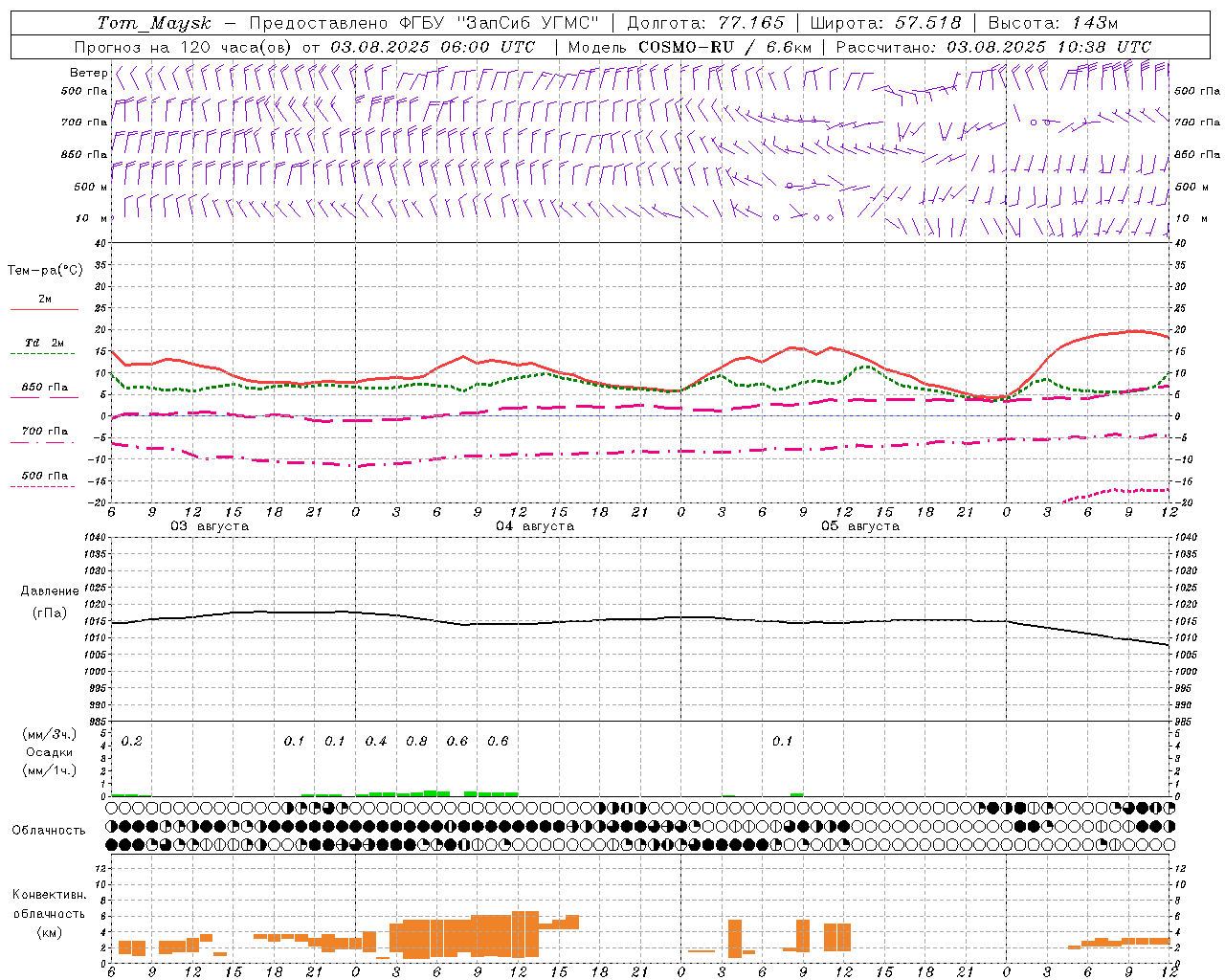
Task: Click the '(мм/1ч.)' precipitation unit label
Action: pyautogui.click(x=50, y=770)
